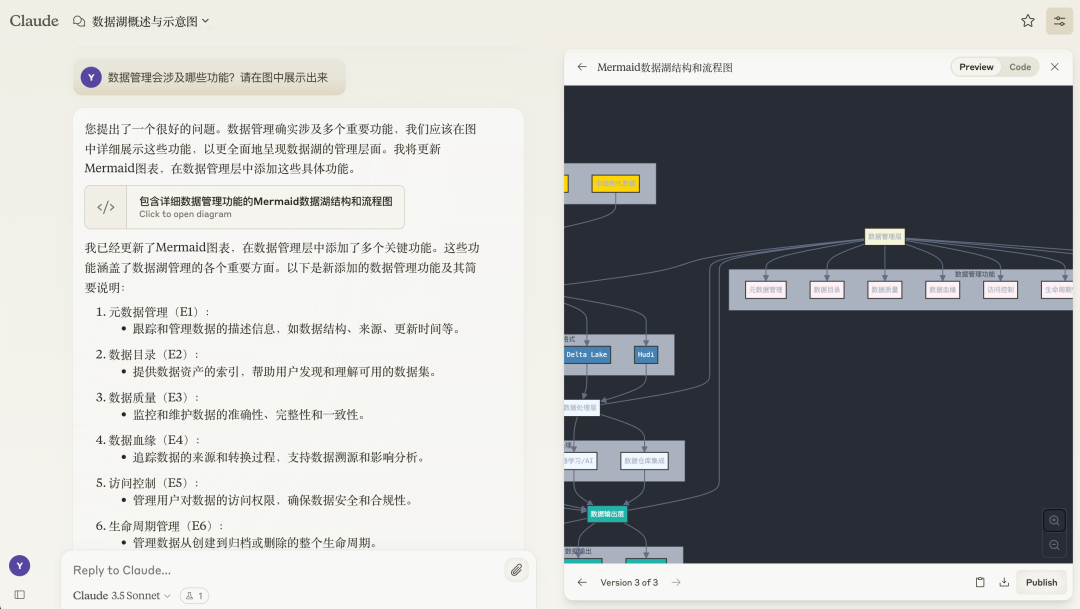
Task: Download the Mermaid artifact file
Action: tap(1006, 582)
